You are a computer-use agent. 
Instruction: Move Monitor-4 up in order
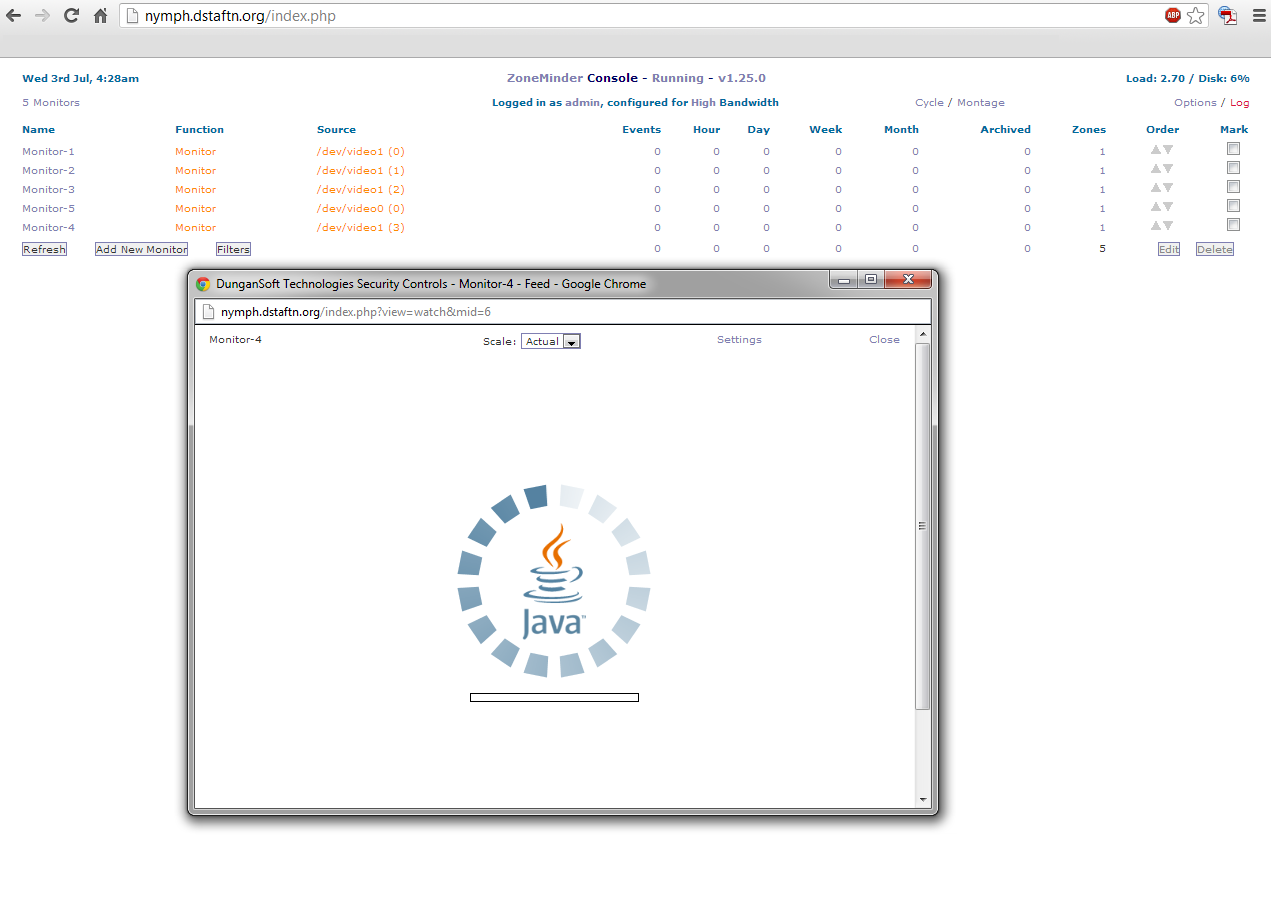point(1155,226)
